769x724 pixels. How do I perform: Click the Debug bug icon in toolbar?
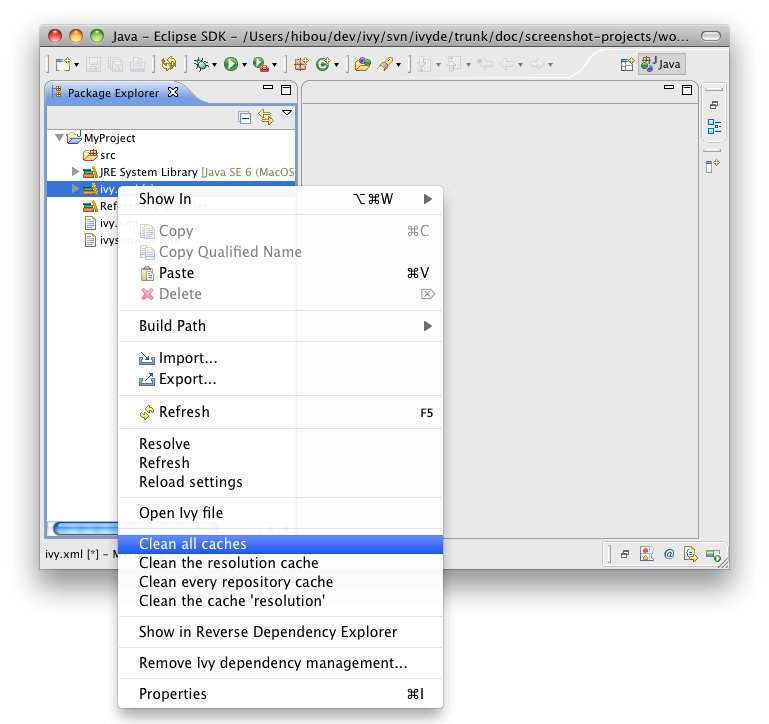(x=200, y=64)
